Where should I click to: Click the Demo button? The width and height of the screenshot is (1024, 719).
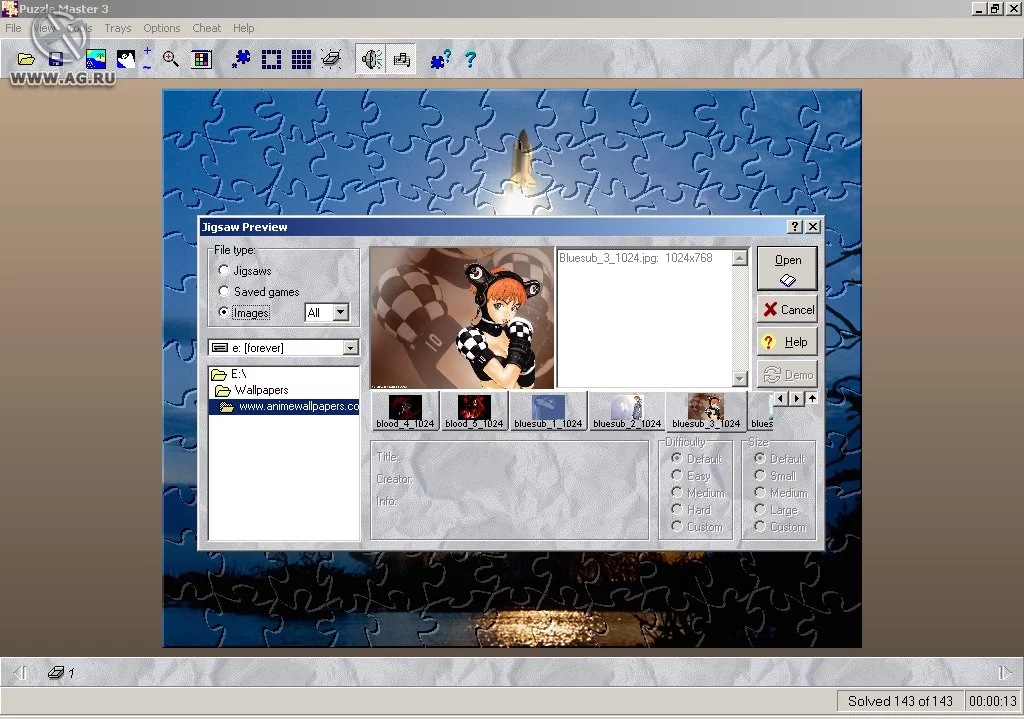click(x=787, y=374)
